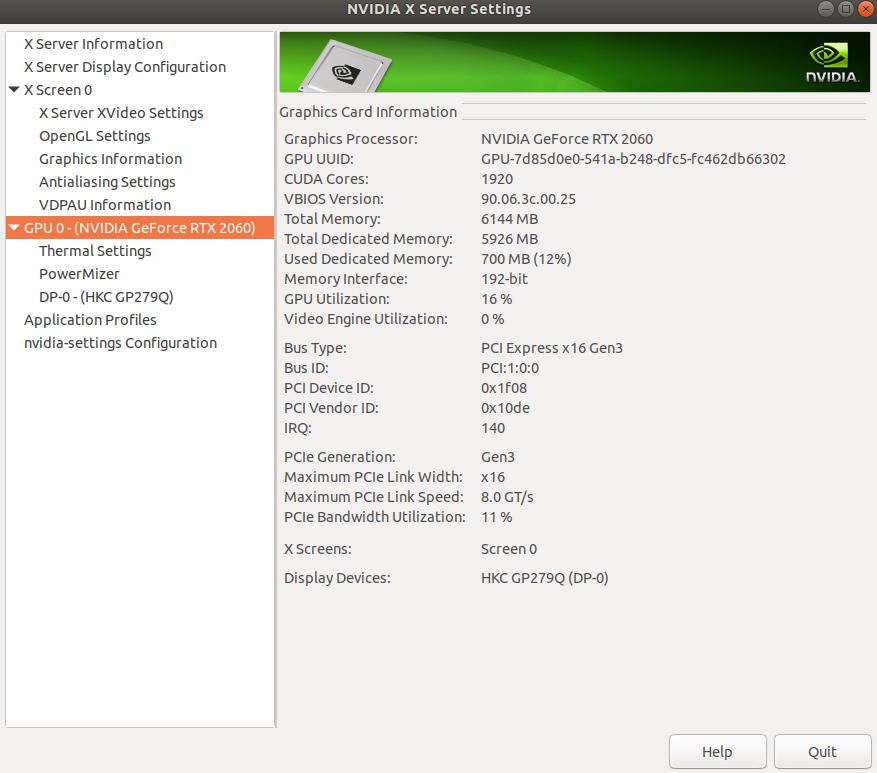Click the window title NVIDIA X Server Settings
The height and width of the screenshot is (773, 877).
click(x=439, y=9)
